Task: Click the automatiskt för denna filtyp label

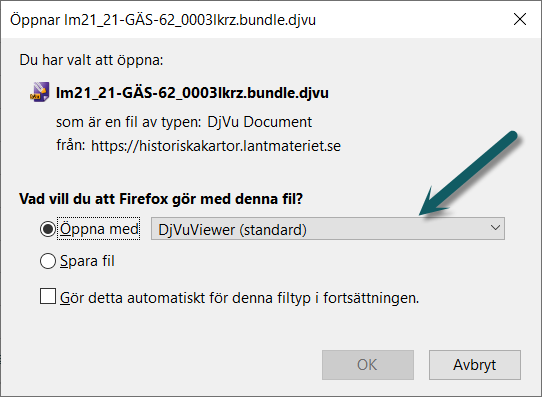Action: [240, 298]
